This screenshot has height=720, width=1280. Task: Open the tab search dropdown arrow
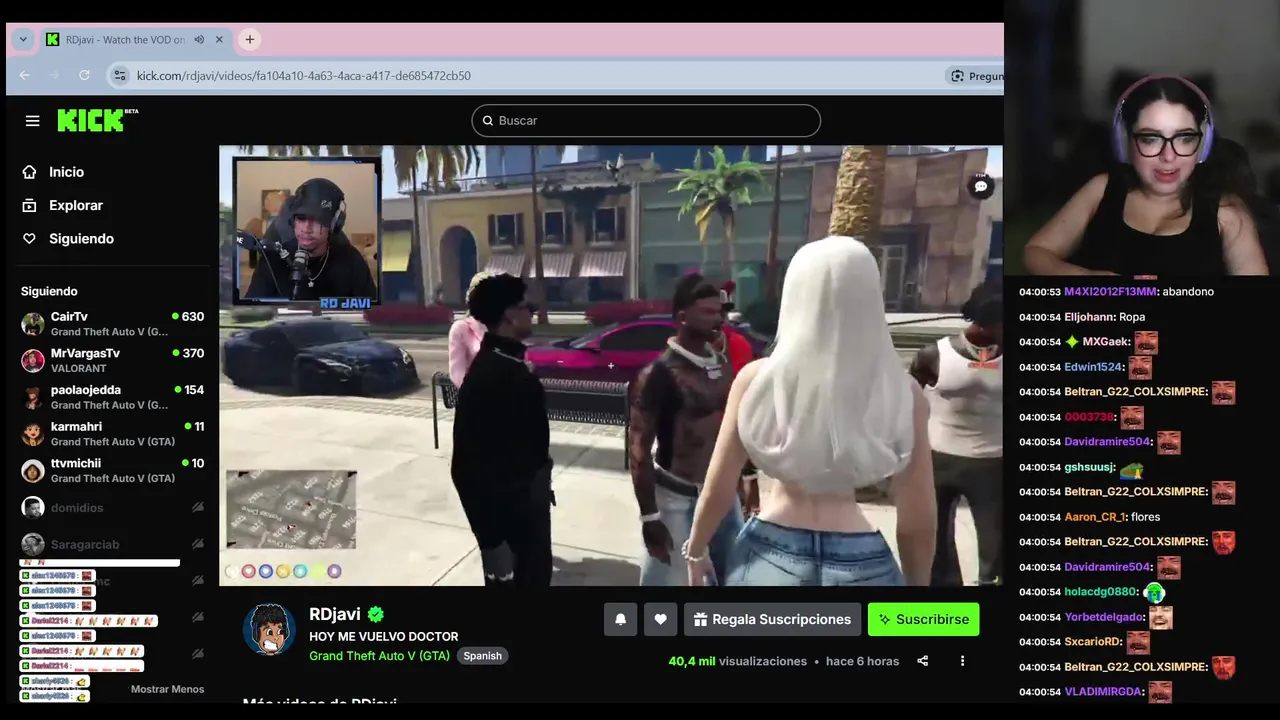[23, 39]
